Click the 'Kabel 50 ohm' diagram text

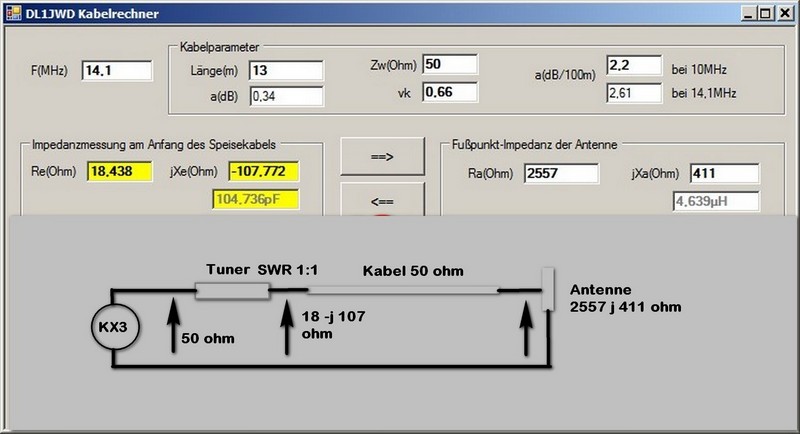pos(413,271)
